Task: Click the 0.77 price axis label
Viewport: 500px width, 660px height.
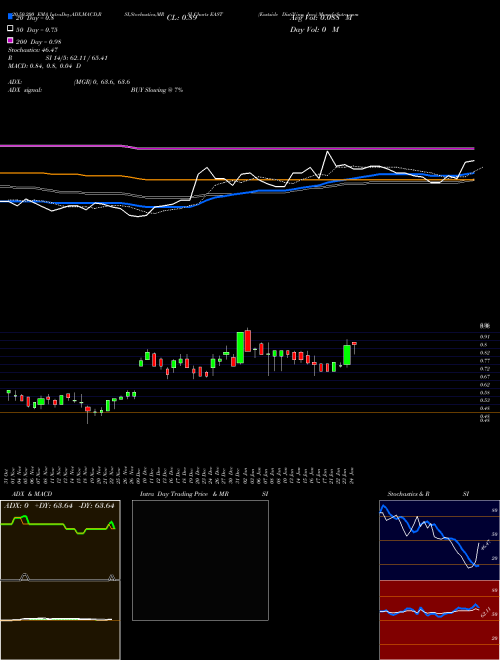Action: point(484,361)
